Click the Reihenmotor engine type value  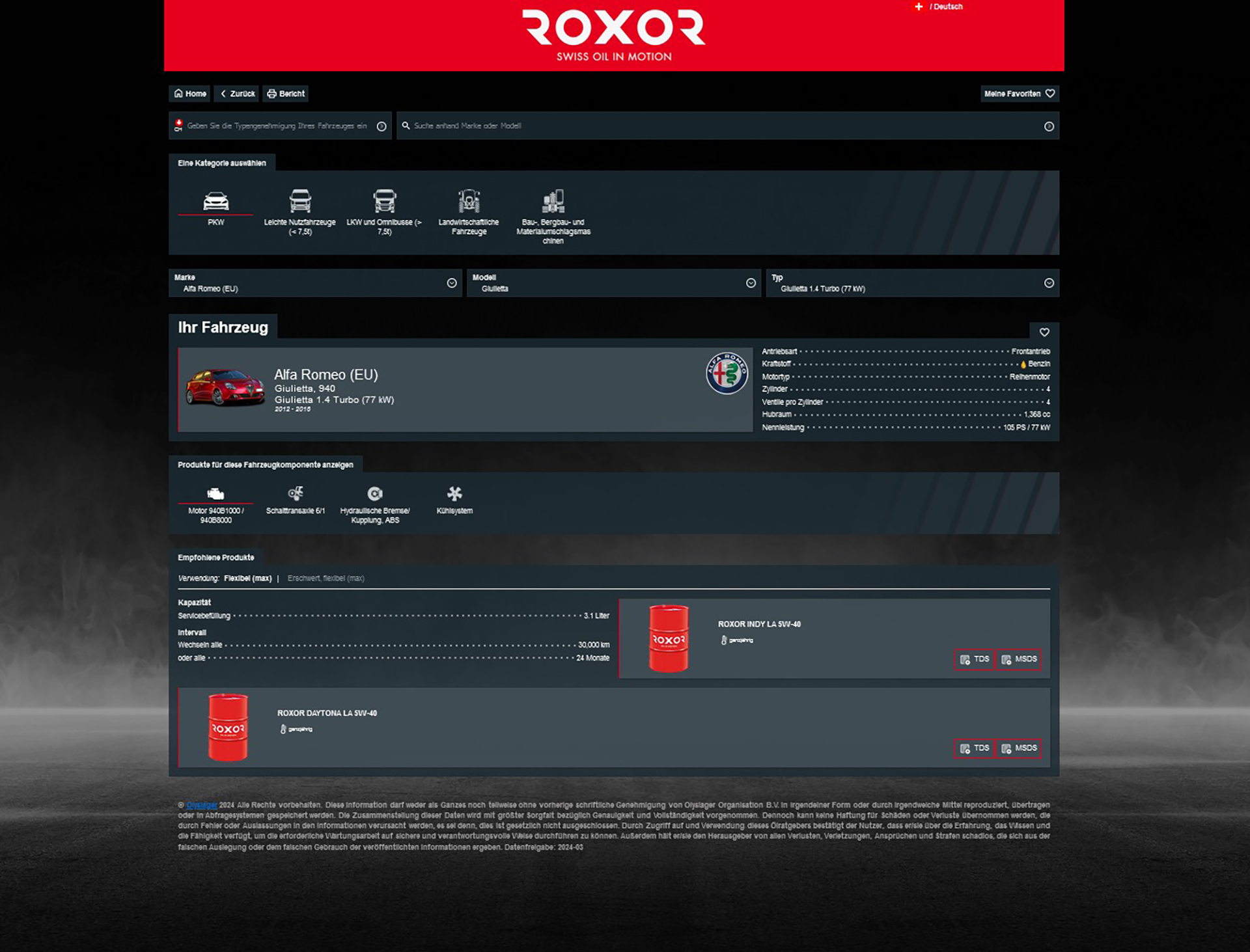click(x=1029, y=377)
